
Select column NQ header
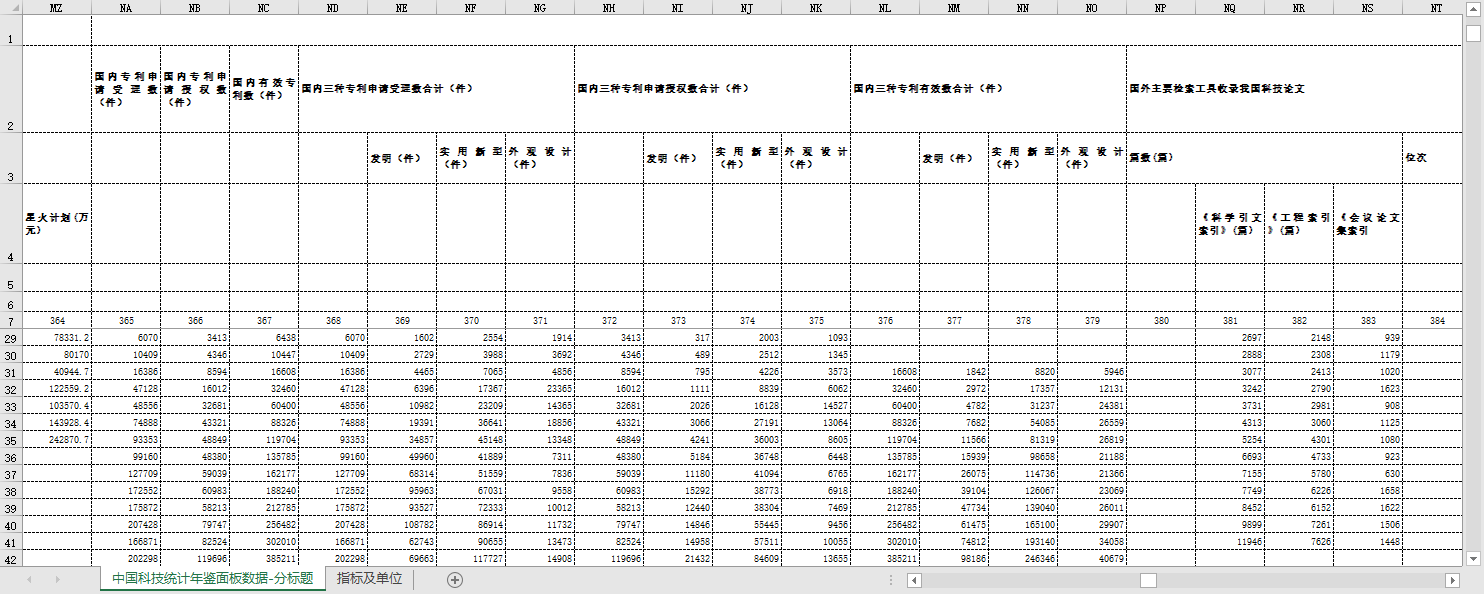1229,8
